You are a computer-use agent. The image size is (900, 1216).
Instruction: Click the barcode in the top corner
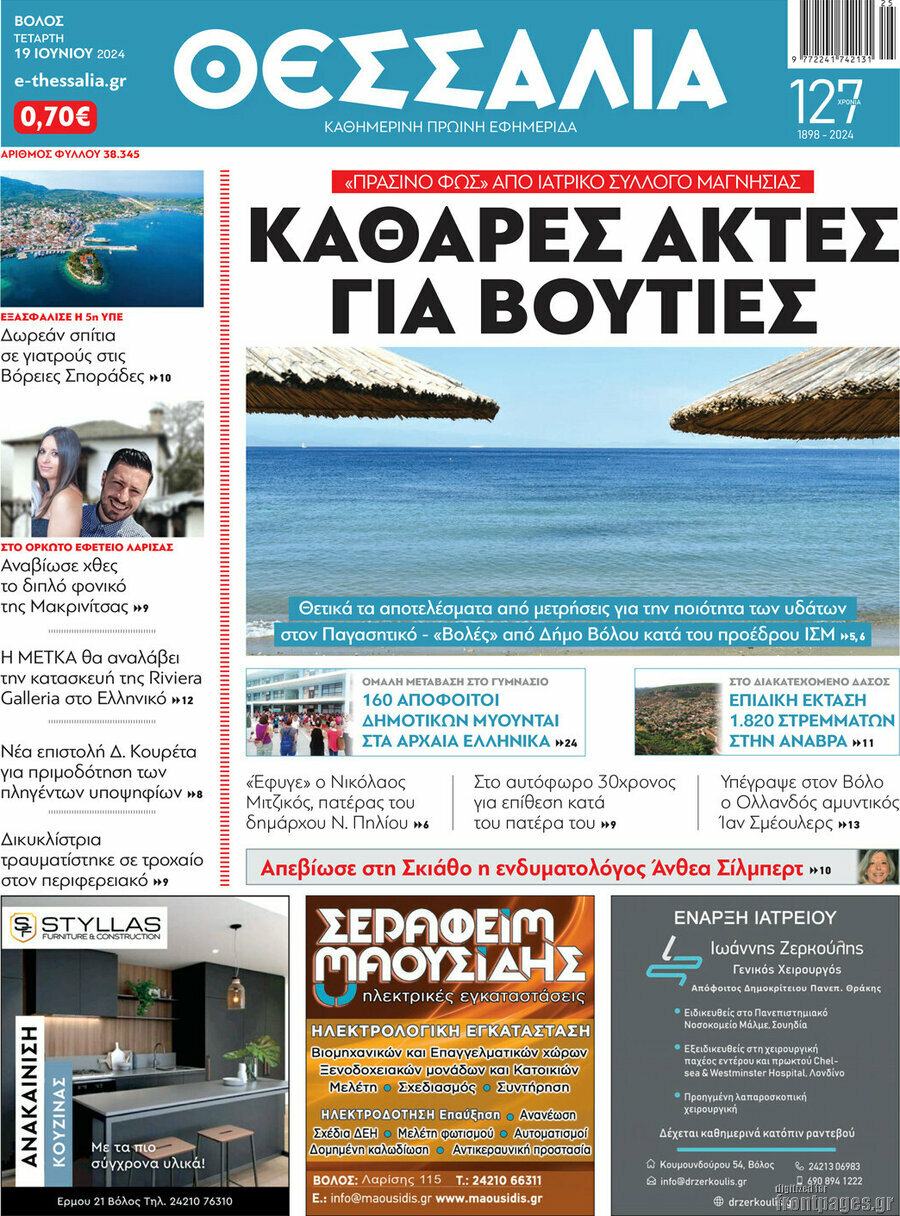click(842, 34)
